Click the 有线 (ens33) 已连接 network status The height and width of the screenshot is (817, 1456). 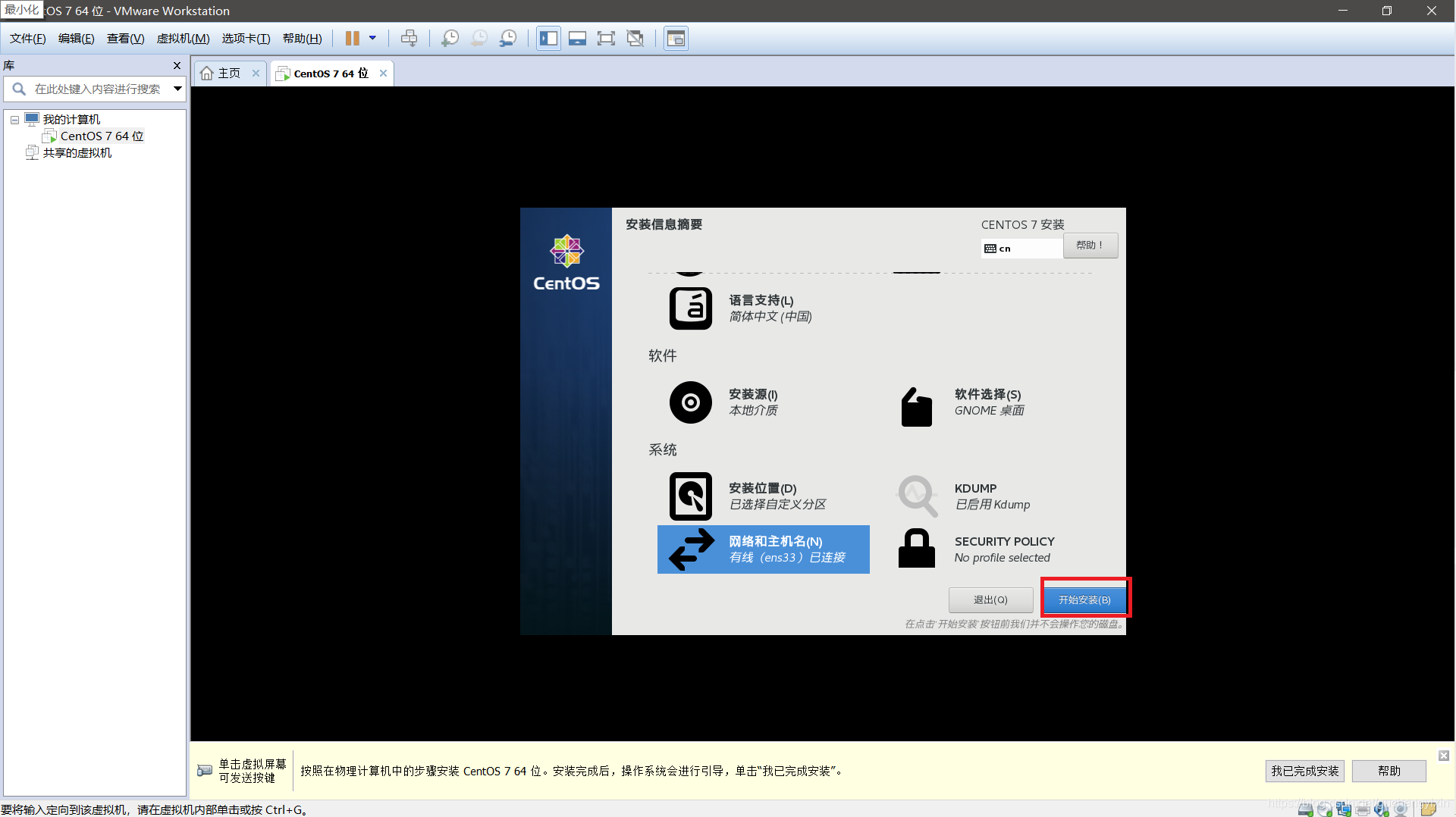tap(787, 558)
